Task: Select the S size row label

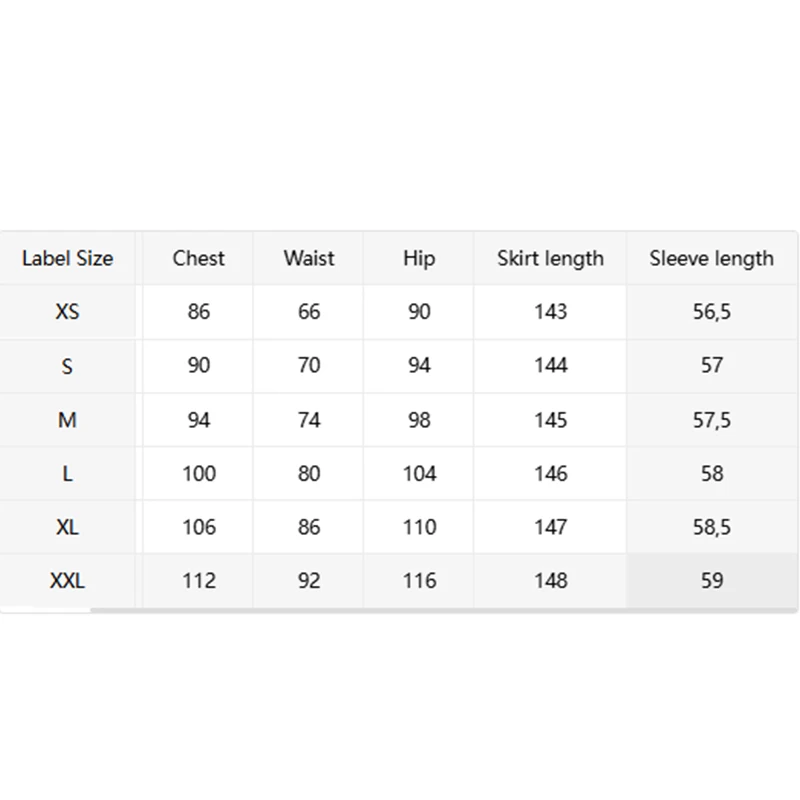Action: coord(67,366)
